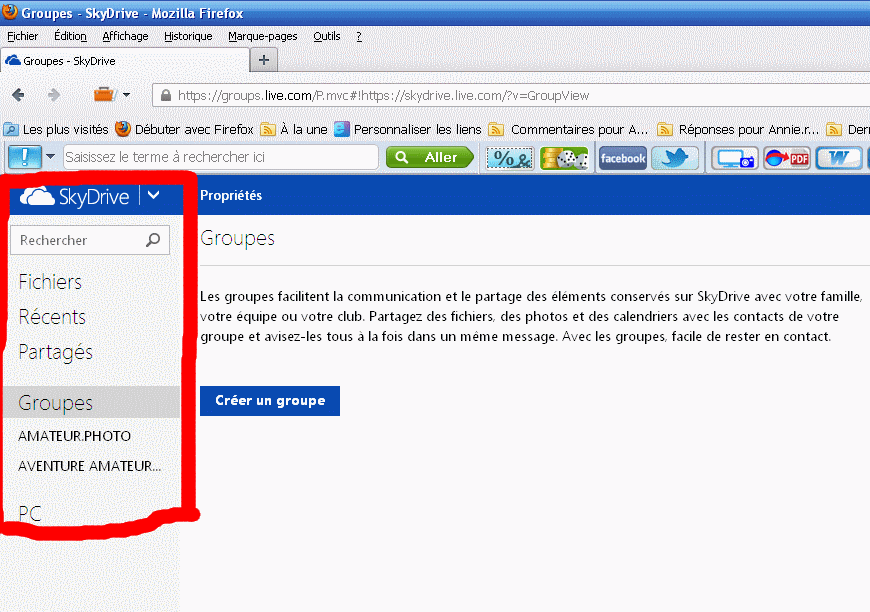Open Récents in the SkyDrive sidebar
Viewport: 870px width, 612px height.
pos(52,317)
